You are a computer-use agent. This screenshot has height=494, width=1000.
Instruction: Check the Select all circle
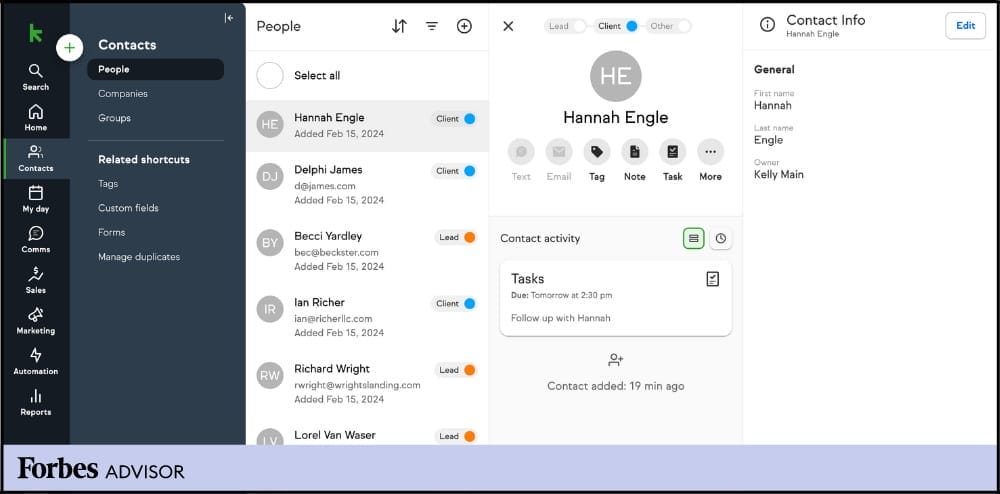(x=270, y=76)
